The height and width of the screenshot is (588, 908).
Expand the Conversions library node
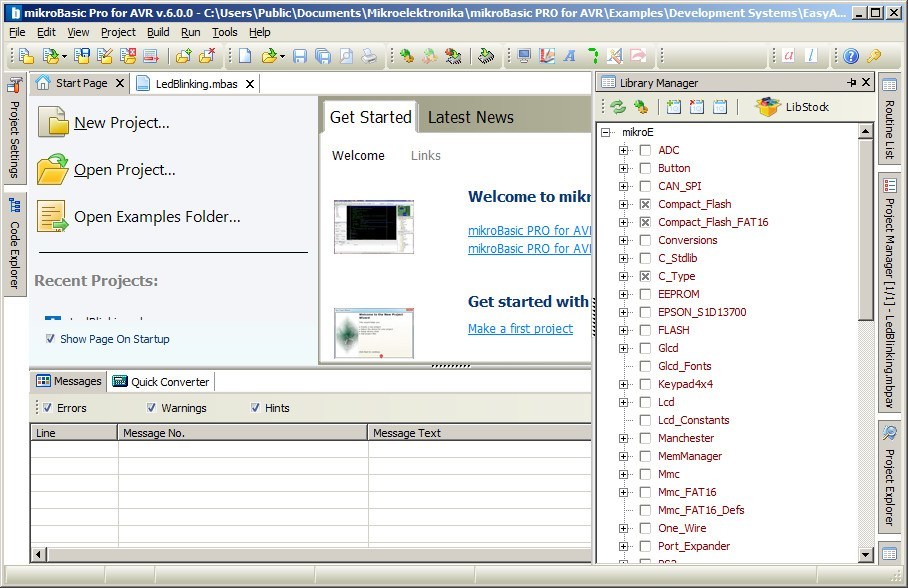point(623,240)
